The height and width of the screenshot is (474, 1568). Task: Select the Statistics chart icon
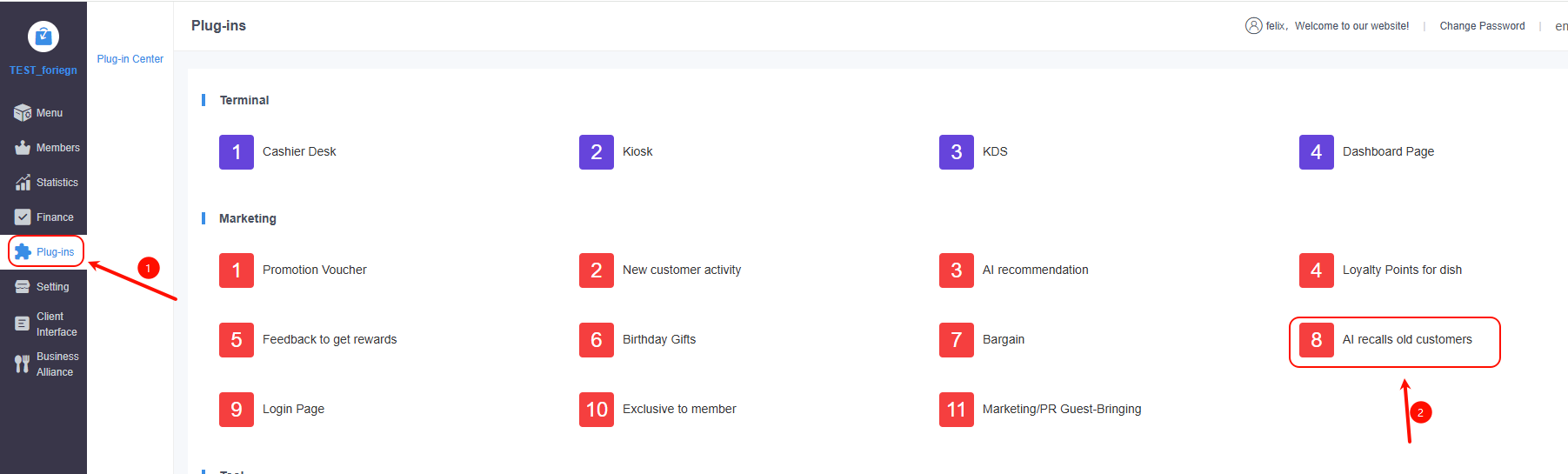[23, 183]
